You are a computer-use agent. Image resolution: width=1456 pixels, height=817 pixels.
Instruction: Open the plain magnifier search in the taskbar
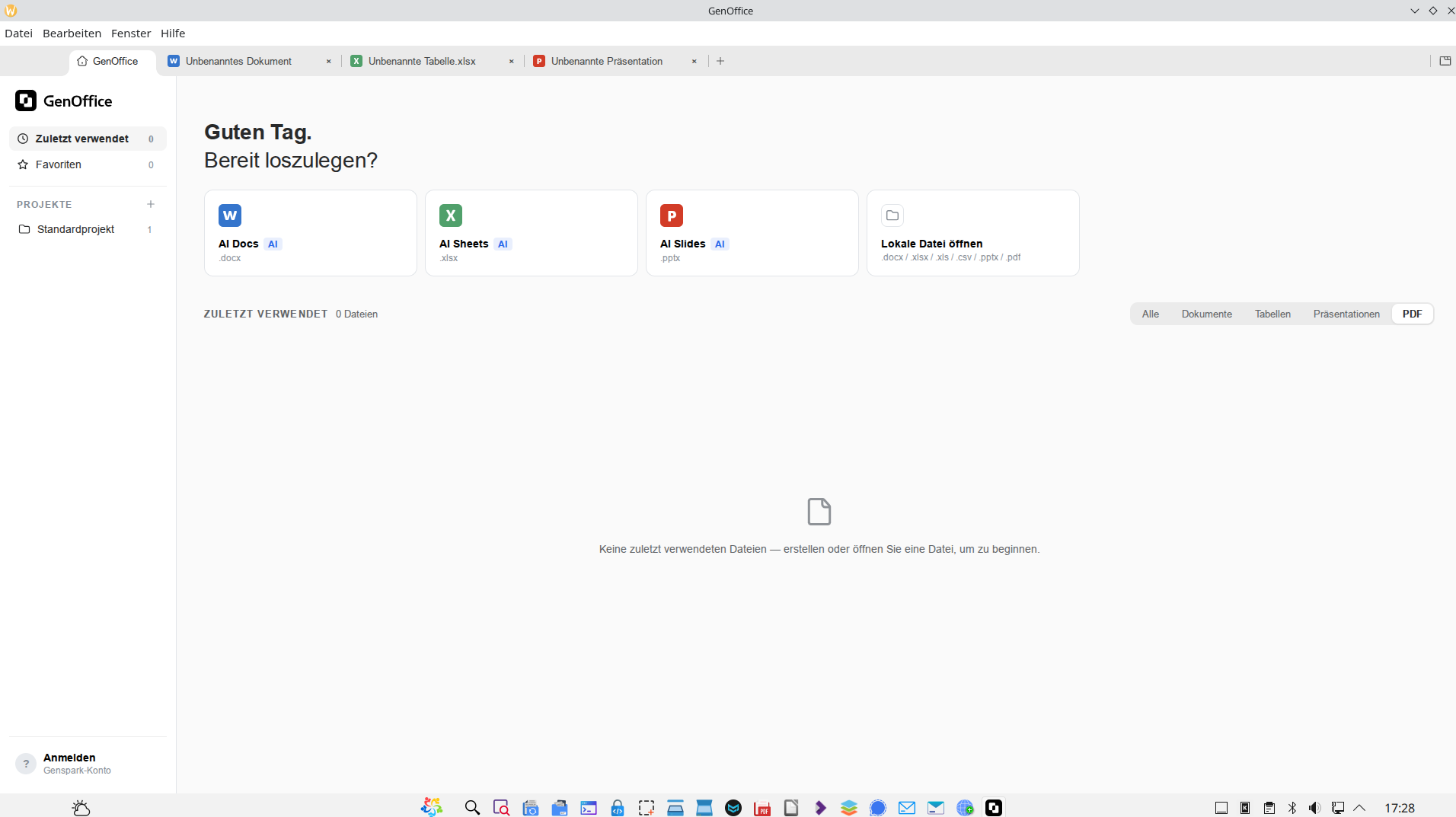coord(472,808)
